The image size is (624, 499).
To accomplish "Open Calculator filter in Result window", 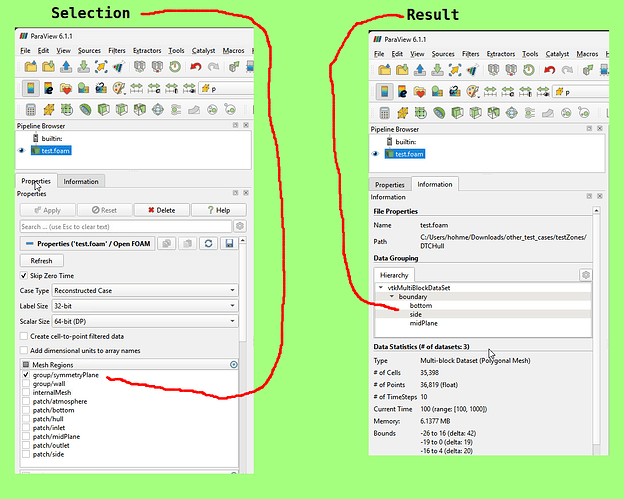I will coord(384,113).
